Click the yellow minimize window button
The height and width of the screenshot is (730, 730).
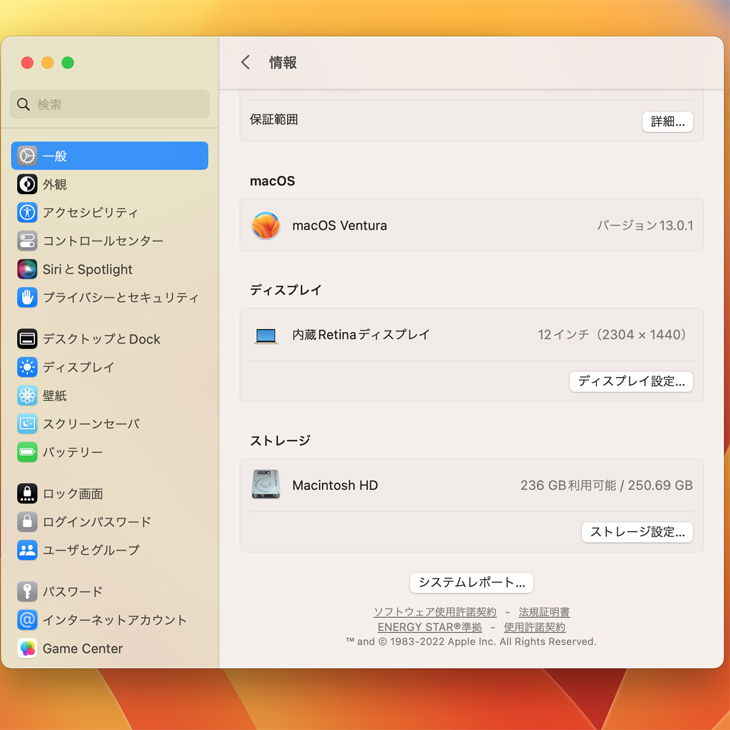click(x=47, y=62)
